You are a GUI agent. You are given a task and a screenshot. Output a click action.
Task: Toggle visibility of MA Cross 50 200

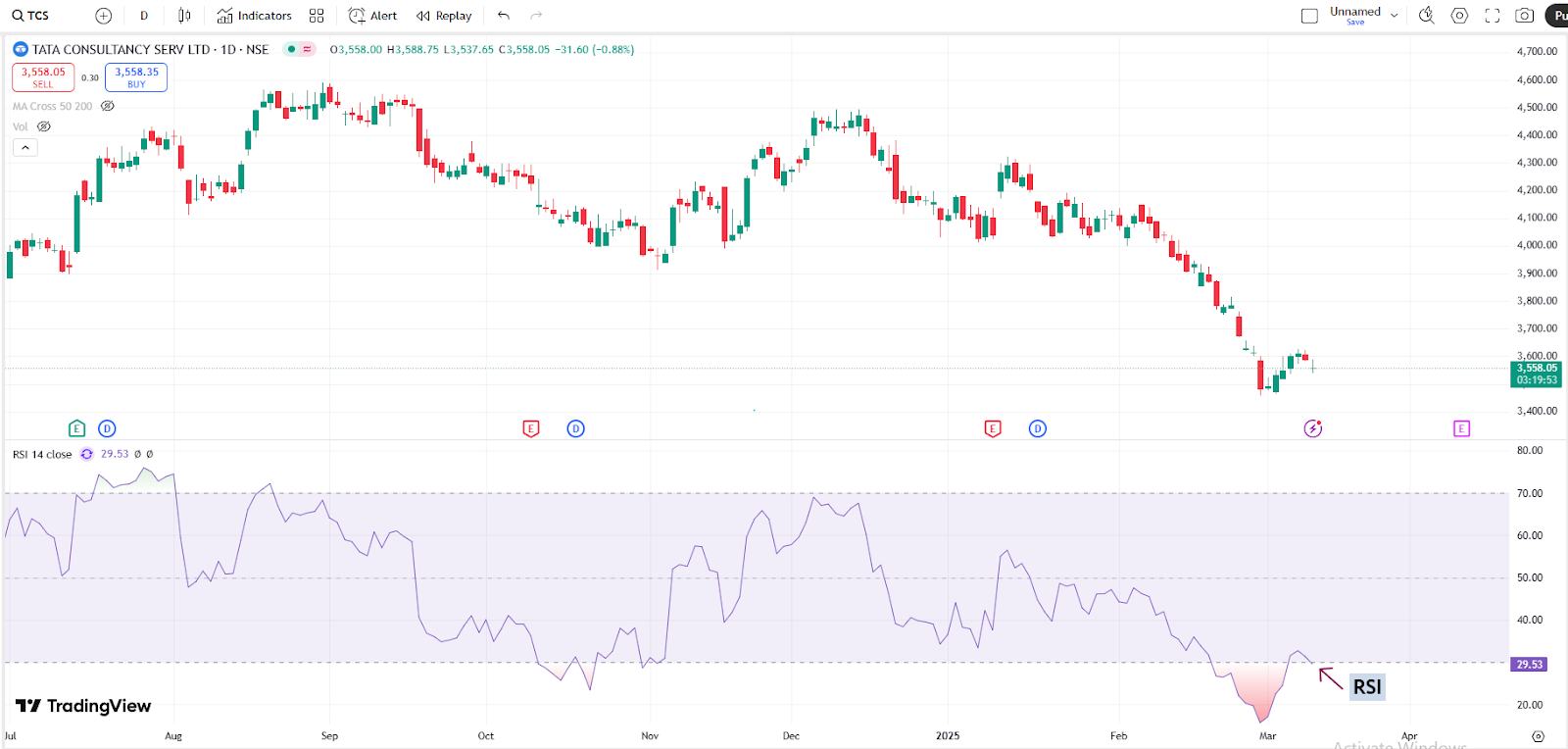108,106
